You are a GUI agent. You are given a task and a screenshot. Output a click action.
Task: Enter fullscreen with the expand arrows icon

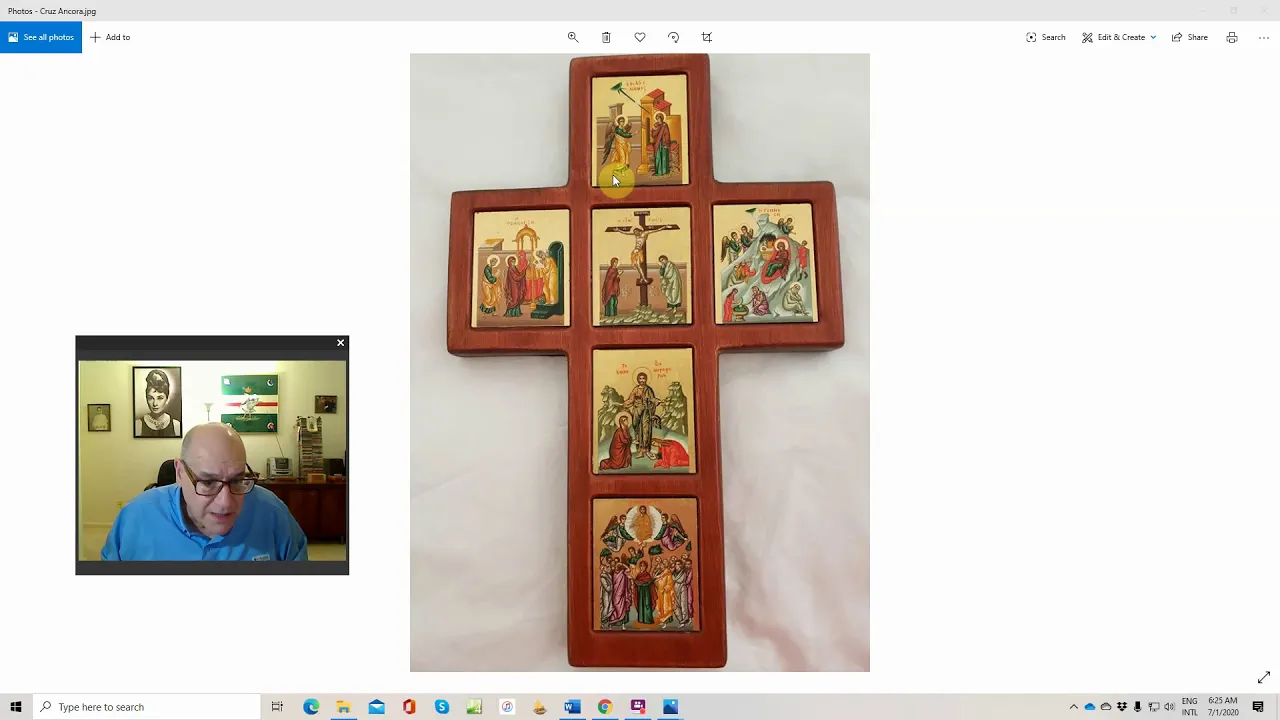click(x=1264, y=677)
